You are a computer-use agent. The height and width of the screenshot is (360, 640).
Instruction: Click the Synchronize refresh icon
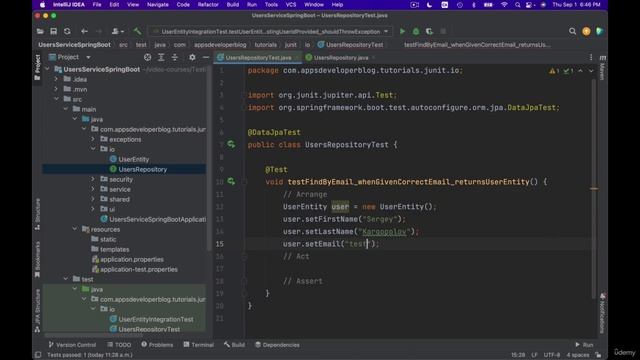coord(67,31)
